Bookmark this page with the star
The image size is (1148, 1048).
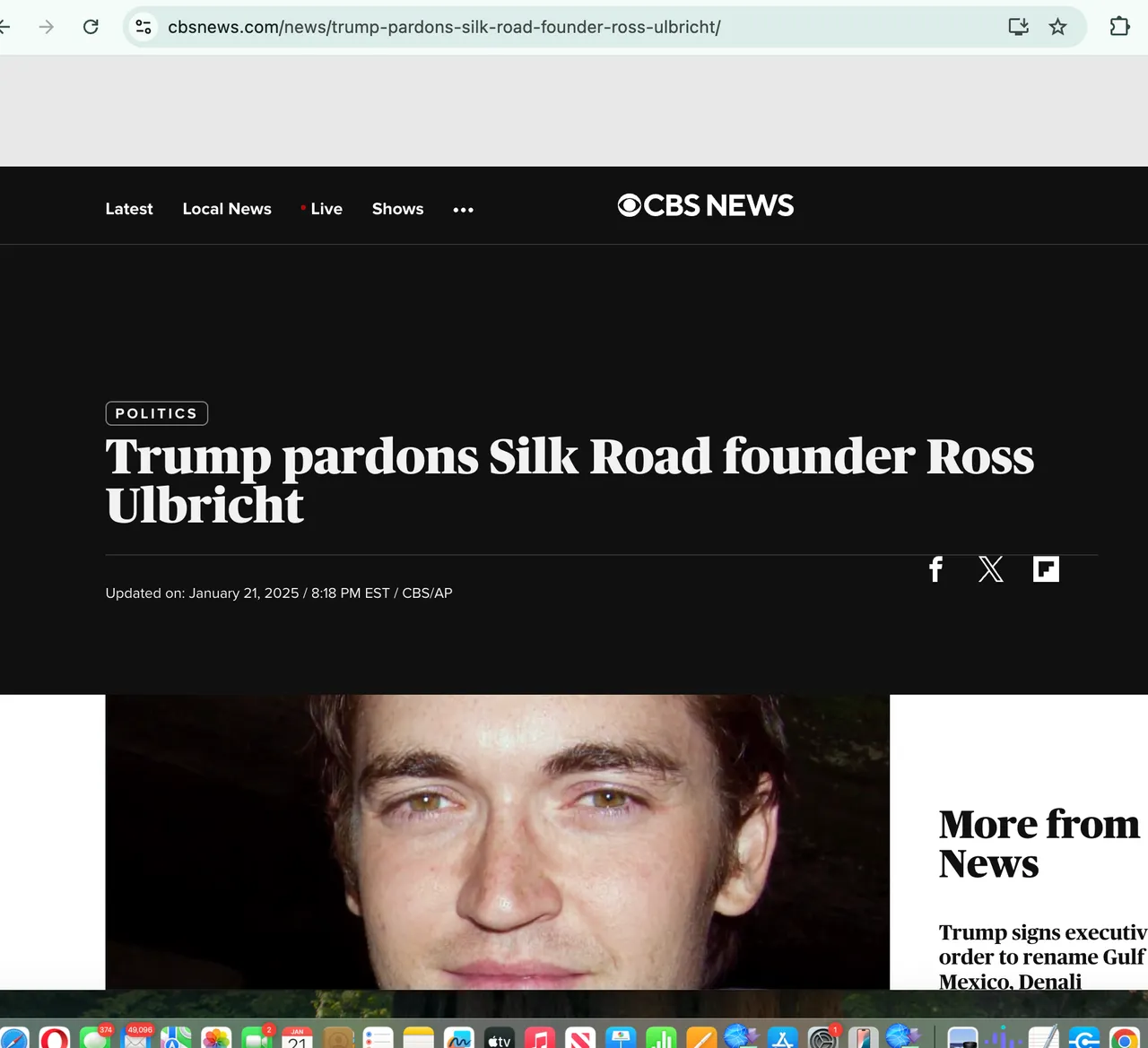tap(1058, 27)
